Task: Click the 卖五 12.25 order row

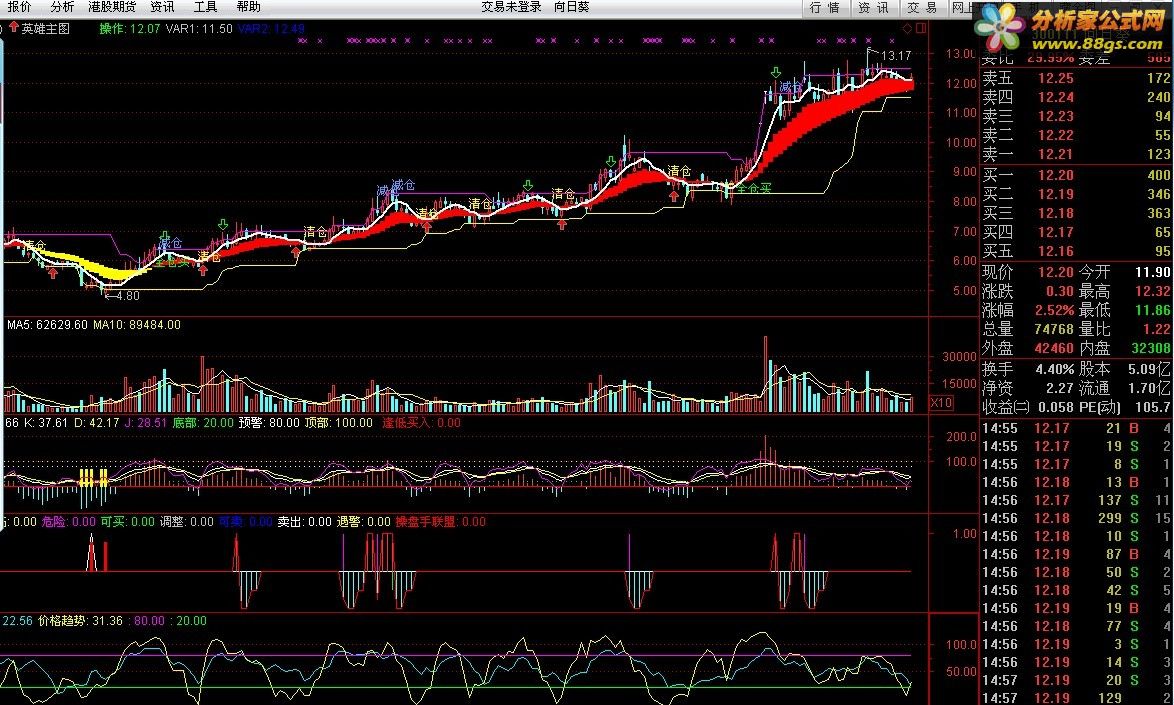Action: coord(1076,78)
